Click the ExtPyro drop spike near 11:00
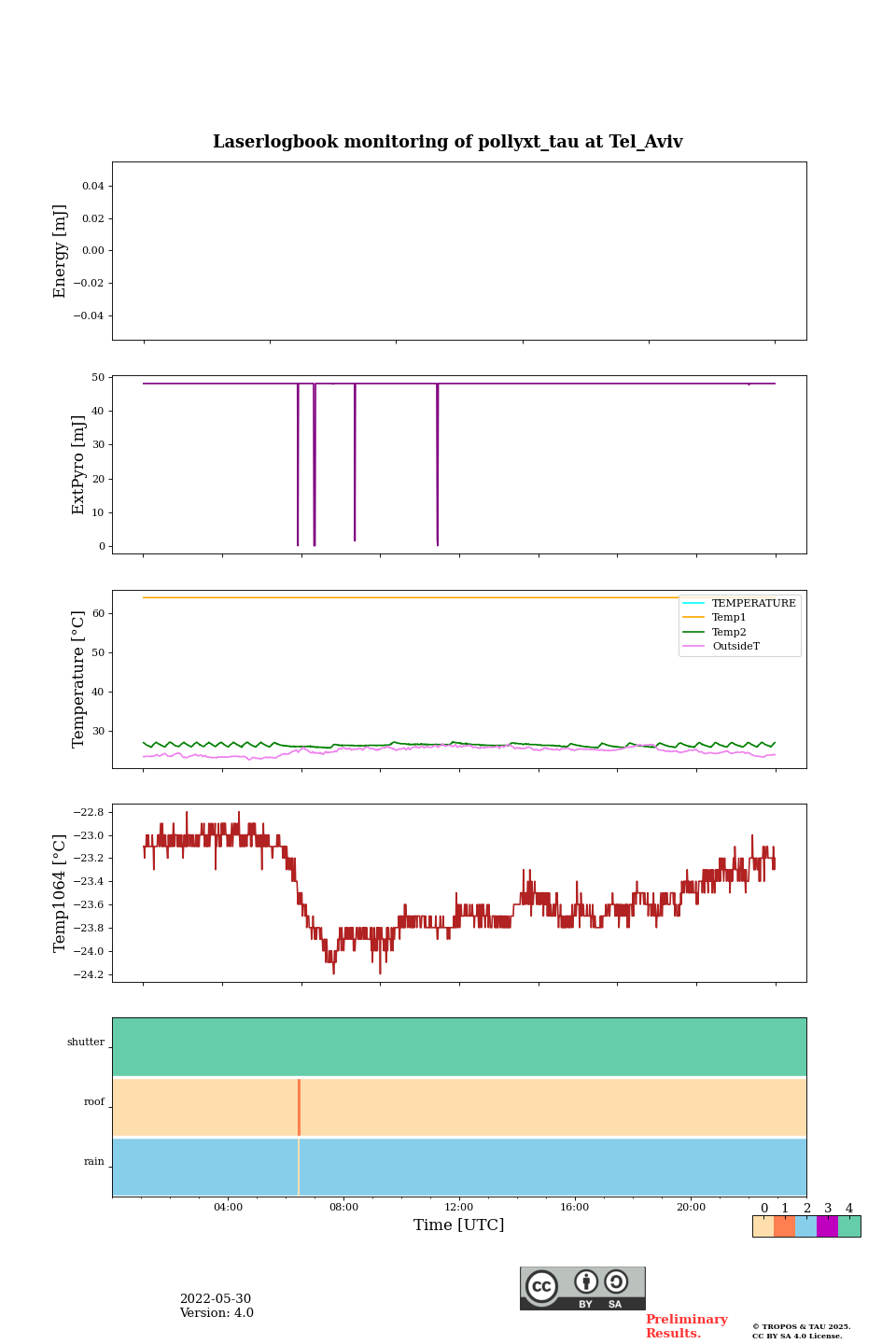This screenshot has width=896, height=1344. pyautogui.click(x=437, y=465)
